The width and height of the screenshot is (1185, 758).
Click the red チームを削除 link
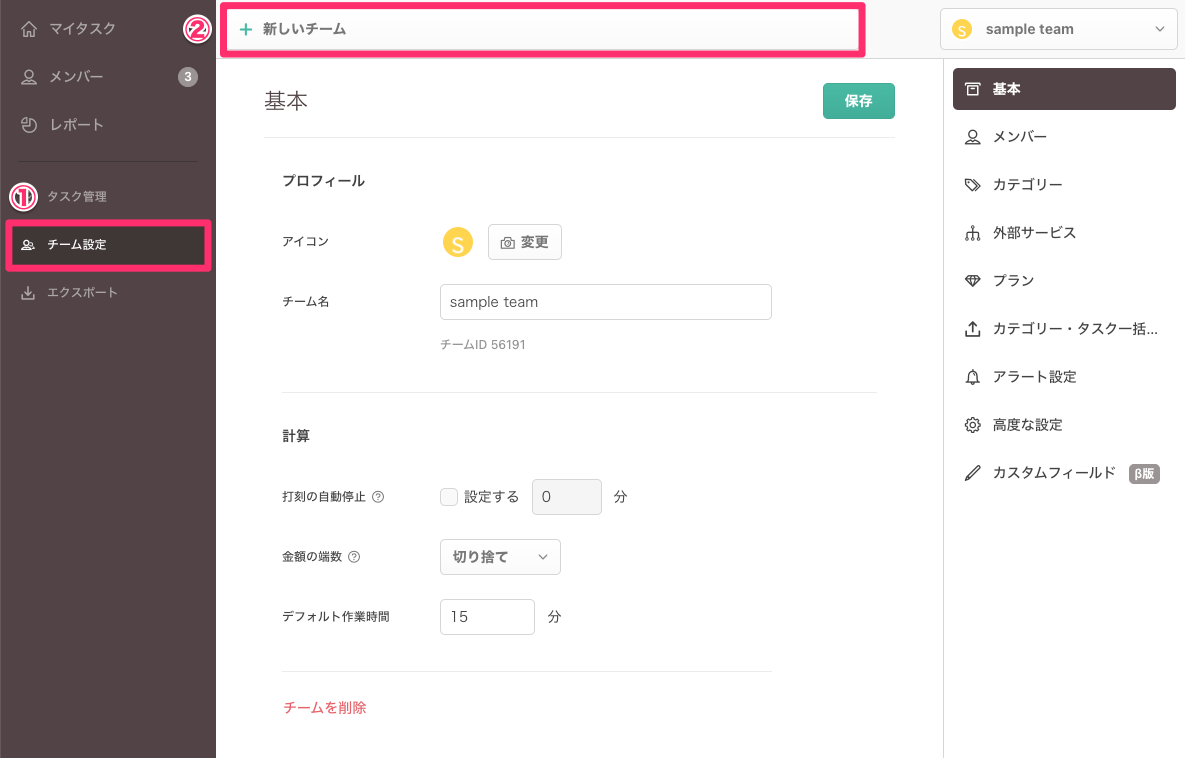[x=325, y=708]
